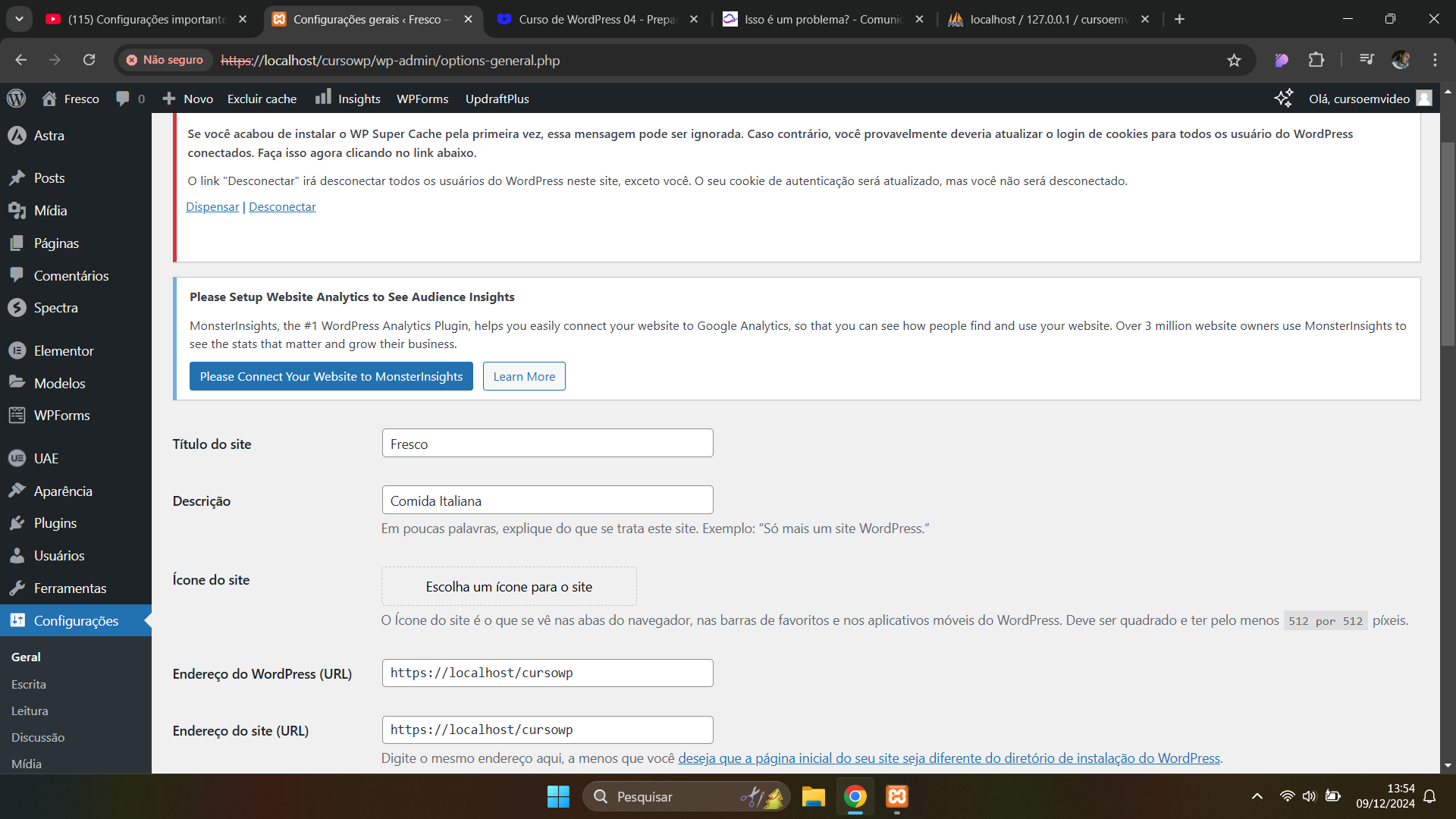Switch to Isso é um problema tab

[823, 20]
